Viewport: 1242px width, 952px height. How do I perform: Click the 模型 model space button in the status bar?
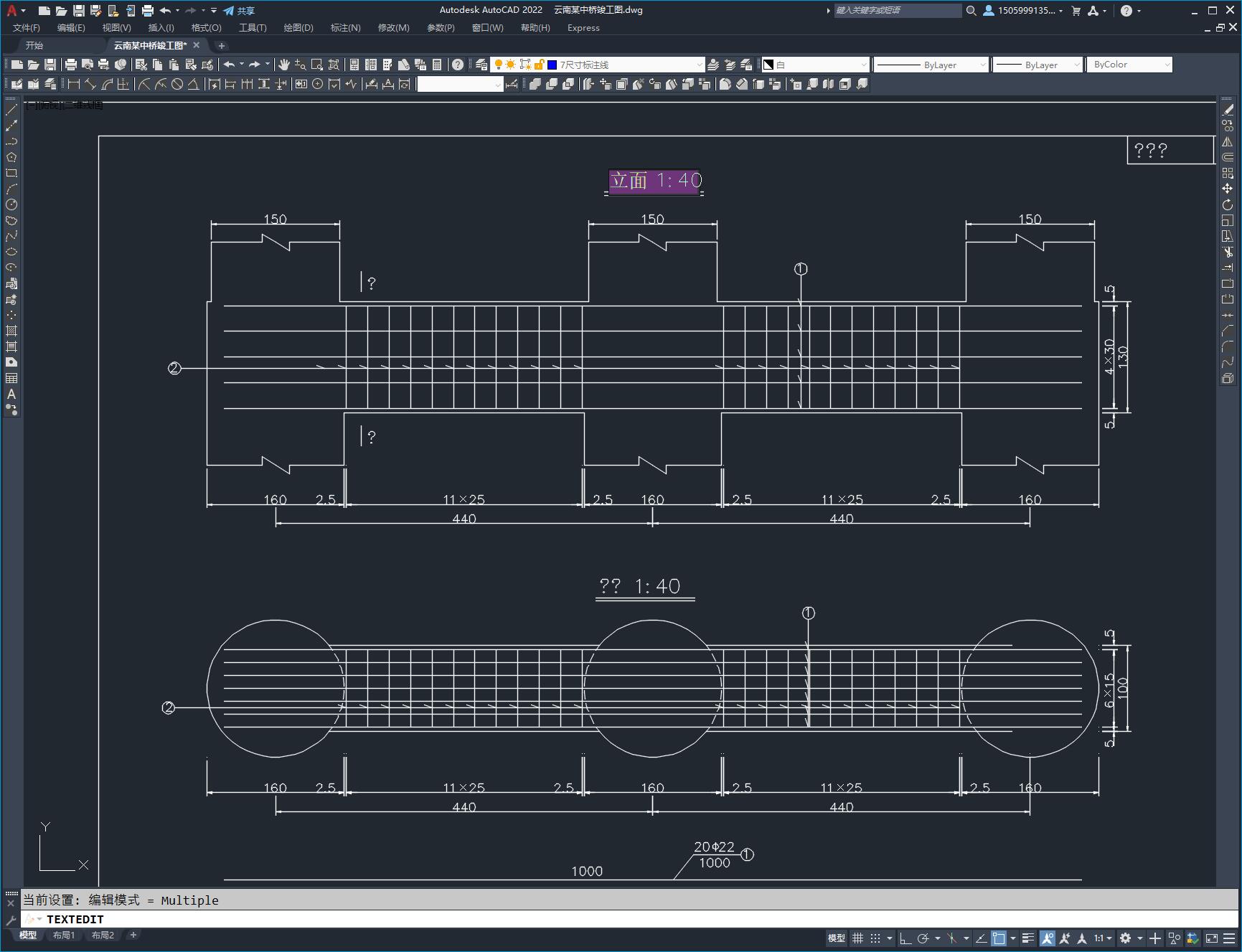click(x=837, y=938)
